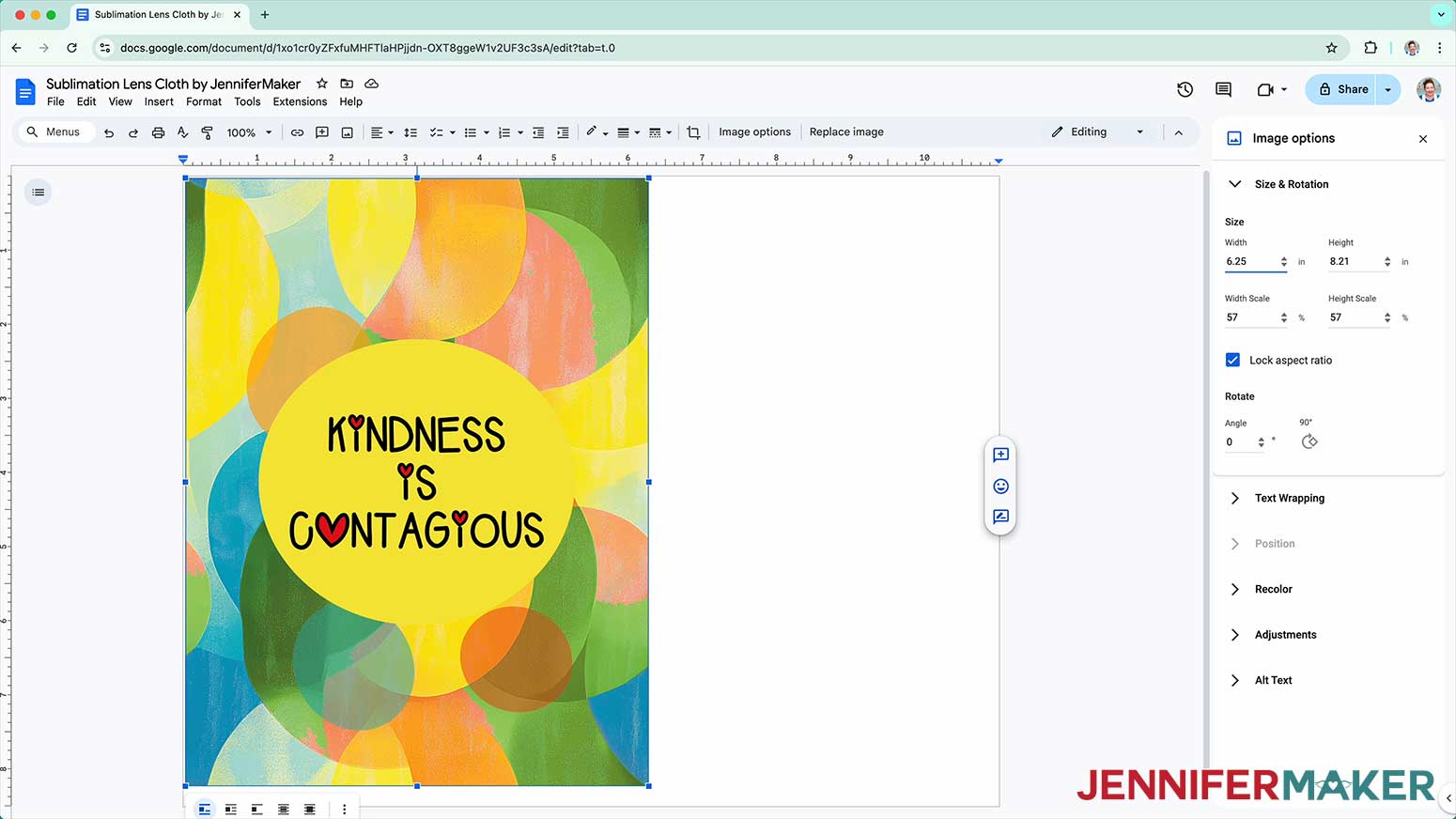Select Break text image layout option
Viewport: 1456px width, 819px height.
(256, 810)
